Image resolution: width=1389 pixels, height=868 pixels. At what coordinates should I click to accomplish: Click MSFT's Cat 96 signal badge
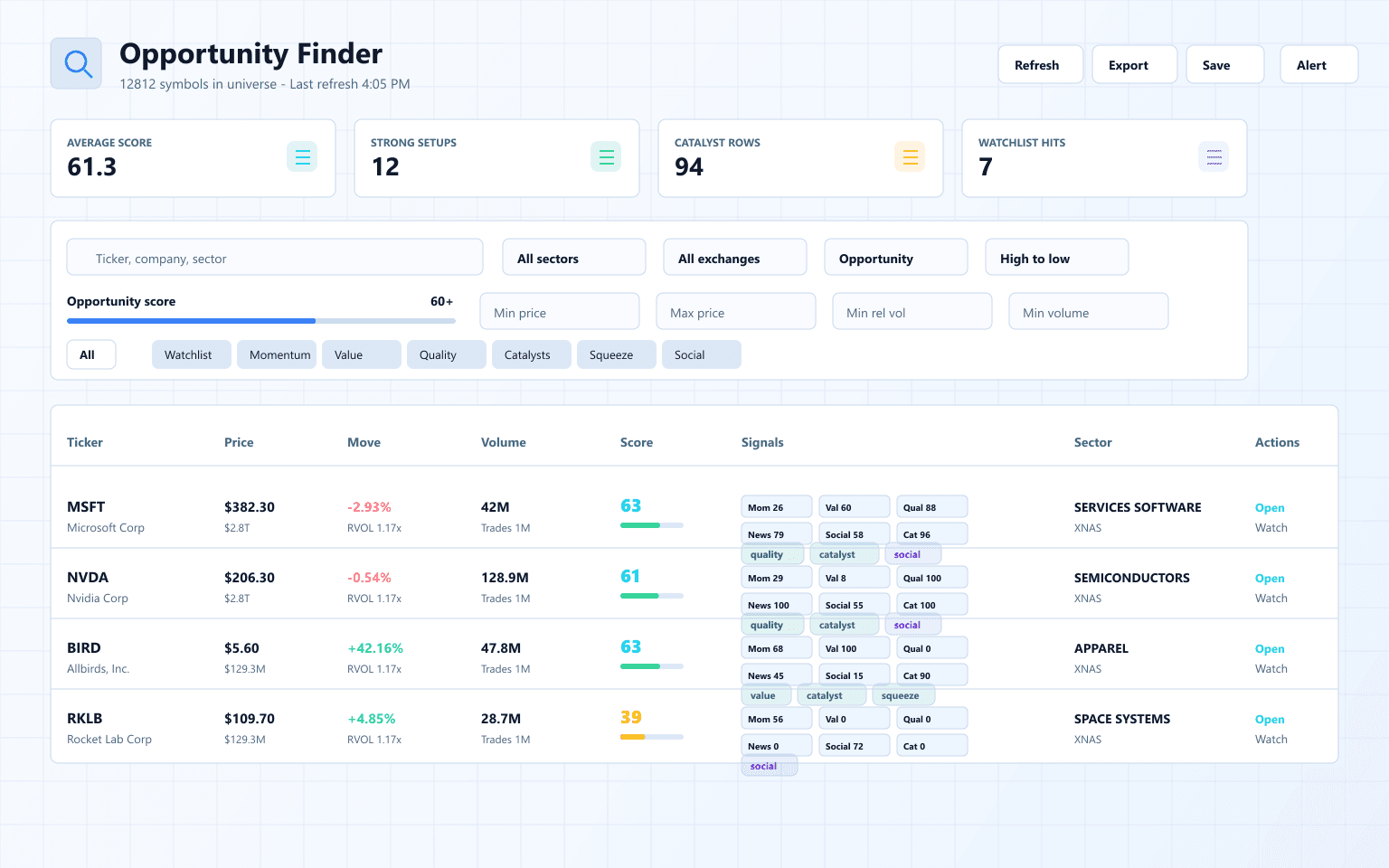click(x=932, y=534)
